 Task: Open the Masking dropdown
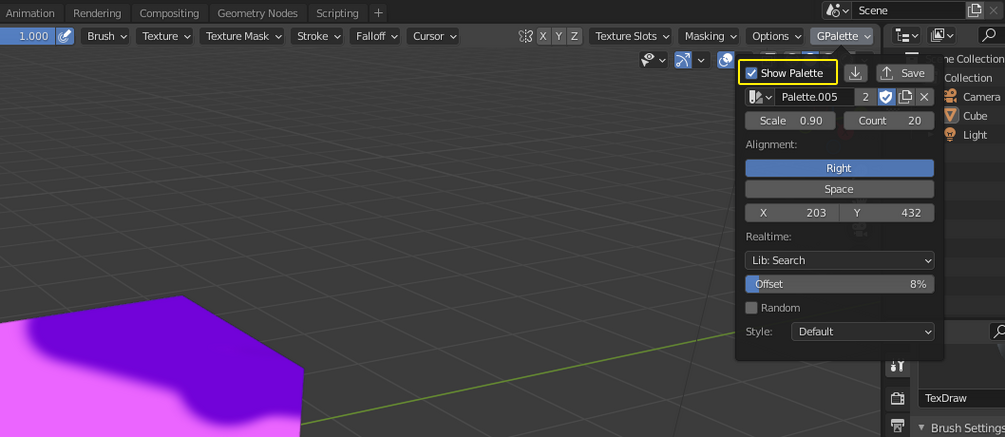point(709,37)
